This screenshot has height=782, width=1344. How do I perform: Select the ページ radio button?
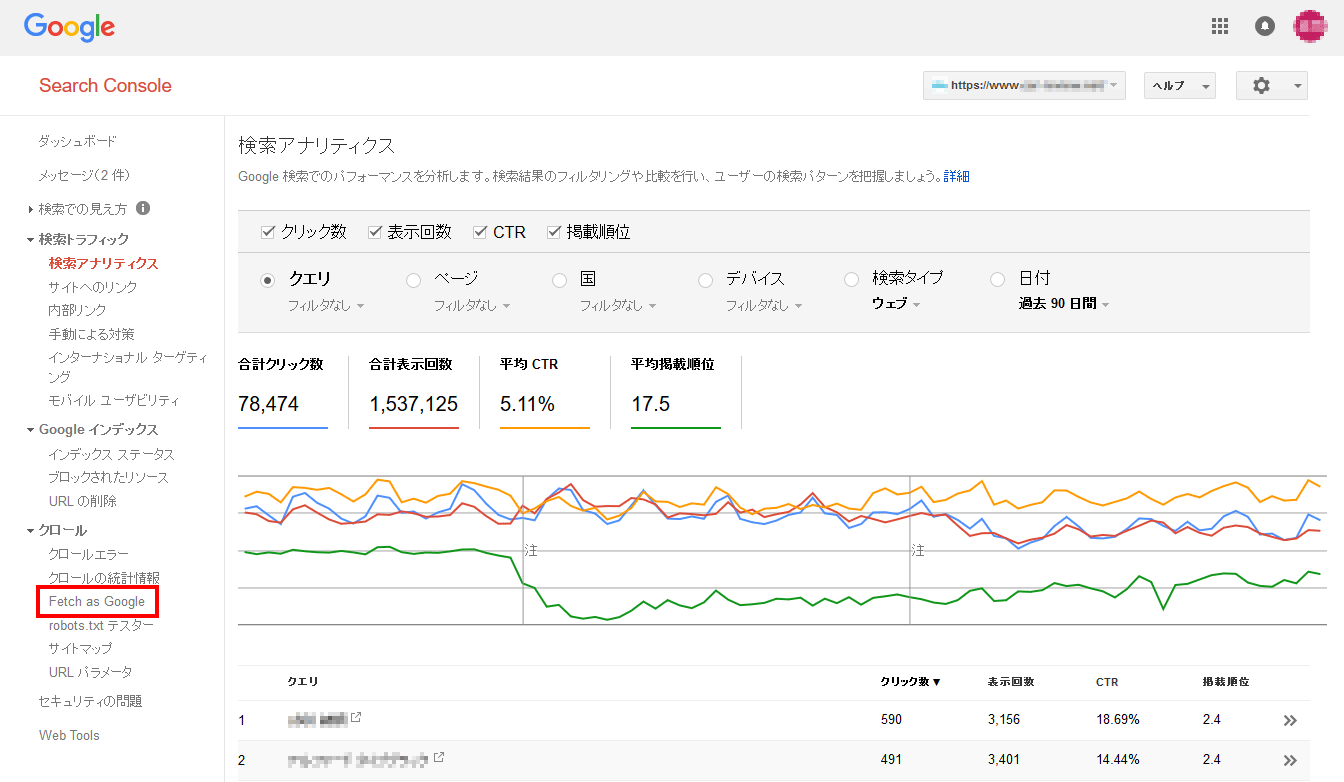tap(413, 281)
